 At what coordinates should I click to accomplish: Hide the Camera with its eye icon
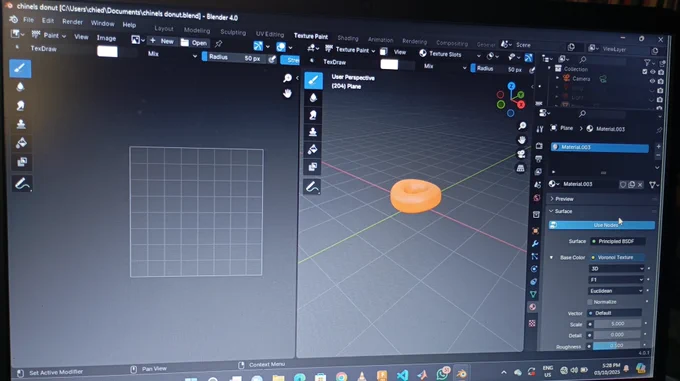(x=652, y=81)
